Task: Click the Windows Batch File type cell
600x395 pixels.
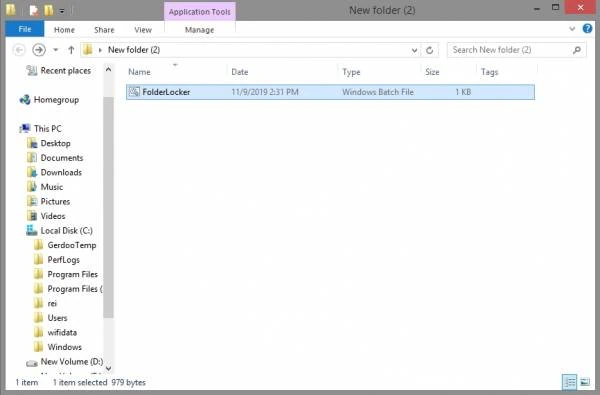Action: click(x=378, y=92)
